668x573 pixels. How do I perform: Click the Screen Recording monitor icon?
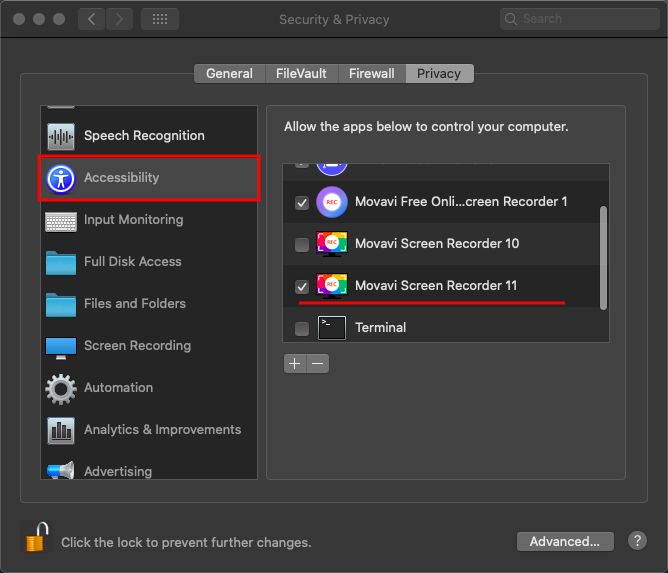coord(61,348)
